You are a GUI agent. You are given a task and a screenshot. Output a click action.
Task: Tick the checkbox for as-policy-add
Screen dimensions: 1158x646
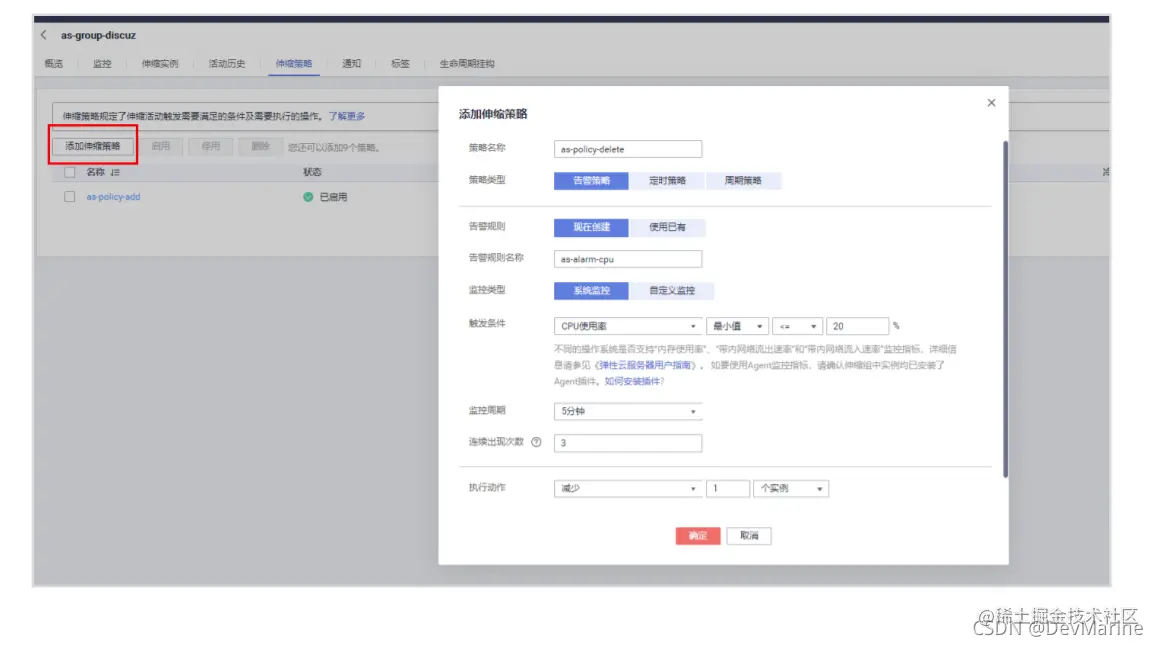[69, 197]
